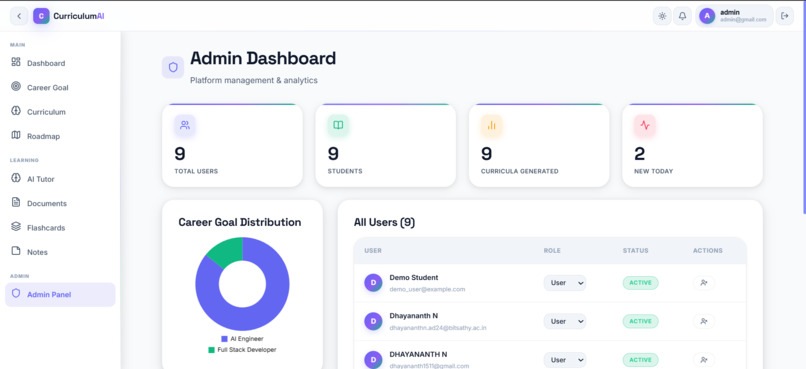The width and height of the screenshot is (806, 369).
Task: Click the Dhayananth N avatar
Action: point(373,321)
